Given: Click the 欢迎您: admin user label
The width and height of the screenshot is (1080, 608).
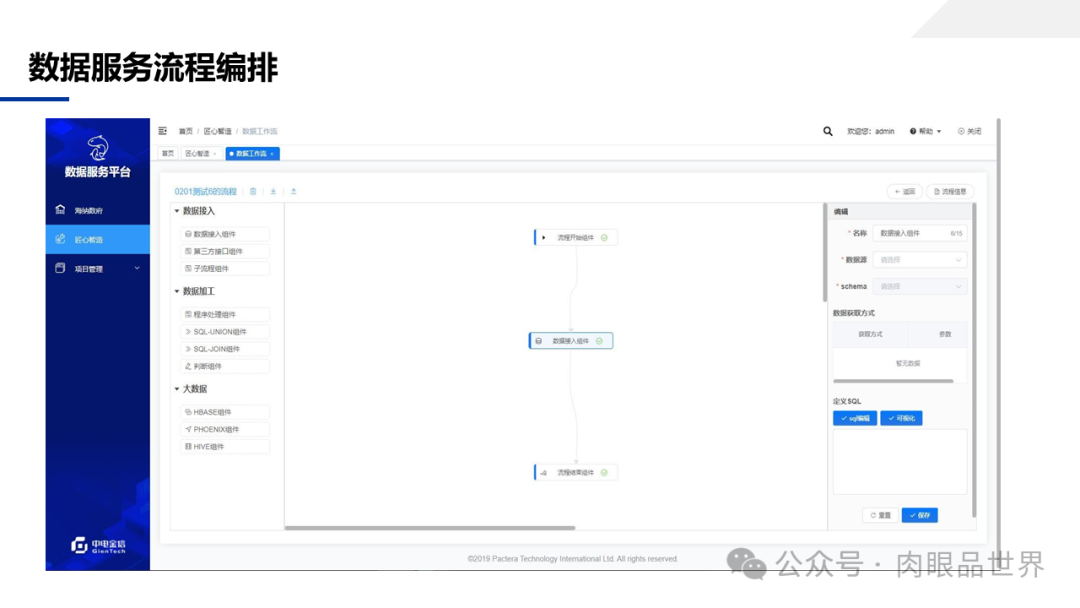Looking at the screenshot, I should [871, 132].
